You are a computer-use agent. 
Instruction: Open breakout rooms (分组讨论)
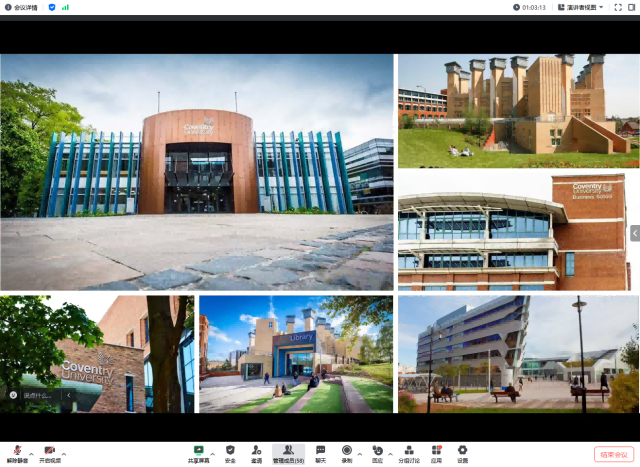[410, 453]
